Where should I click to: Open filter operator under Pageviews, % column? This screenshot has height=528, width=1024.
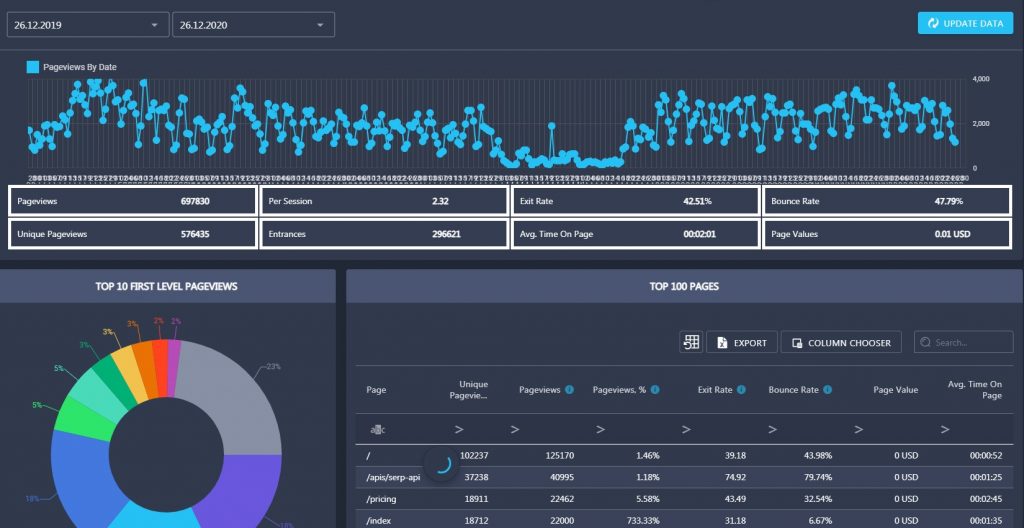click(x=600, y=429)
